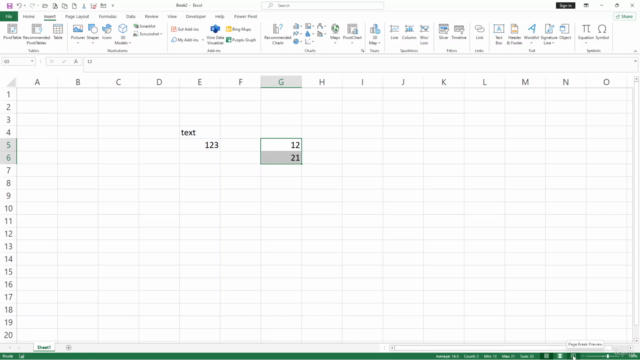Click the Icons button
This screenshot has height=360, width=640.
coord(107,32)
